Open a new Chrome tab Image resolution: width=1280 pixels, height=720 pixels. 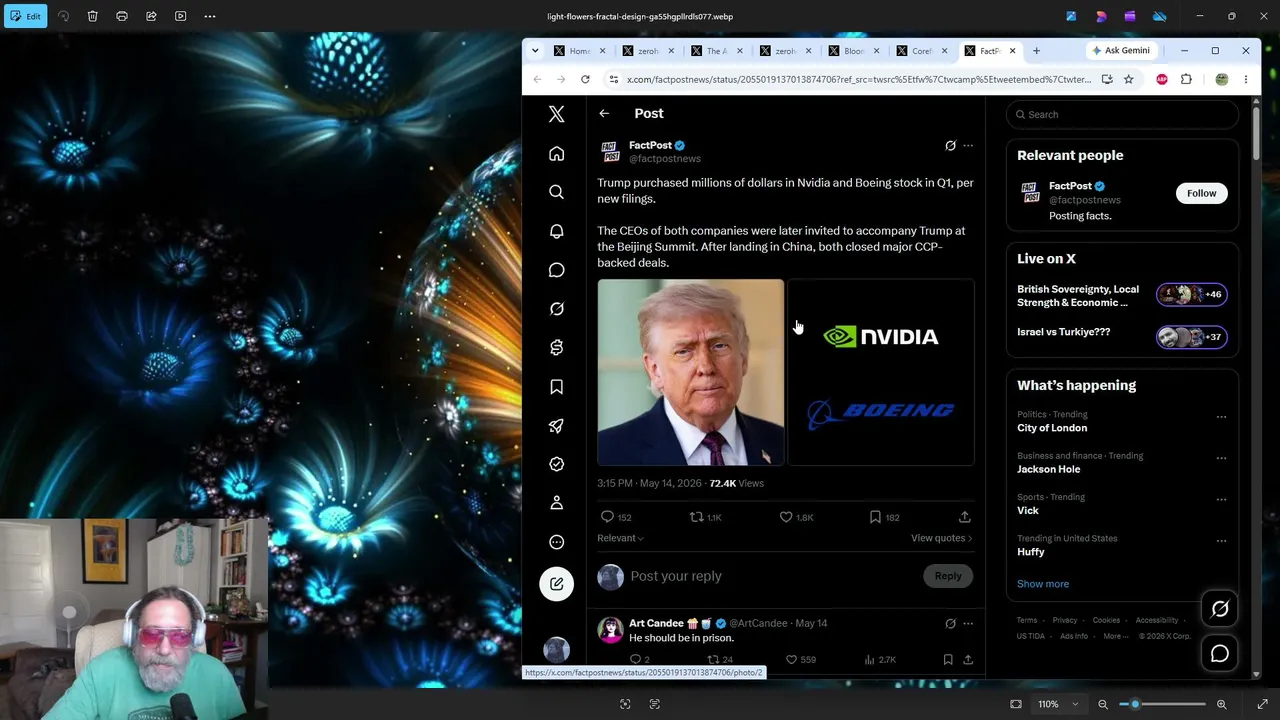click(1036, 51)
